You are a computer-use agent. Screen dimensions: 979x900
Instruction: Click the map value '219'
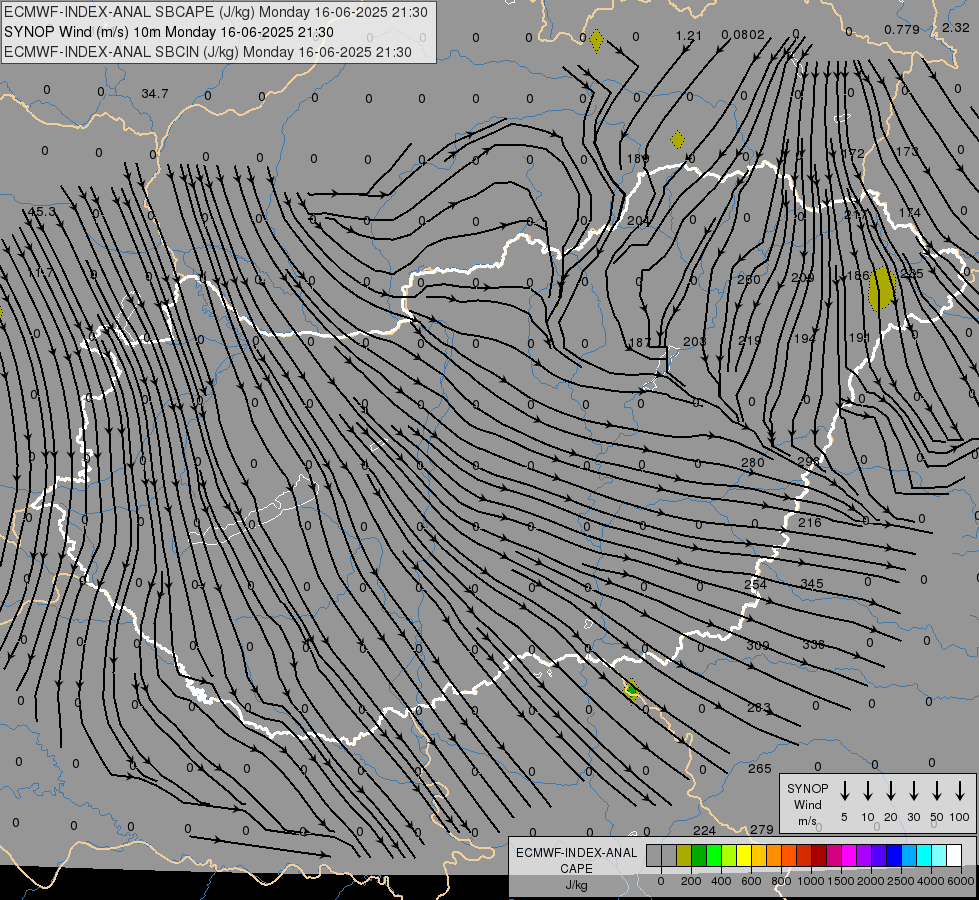point(750,340)
